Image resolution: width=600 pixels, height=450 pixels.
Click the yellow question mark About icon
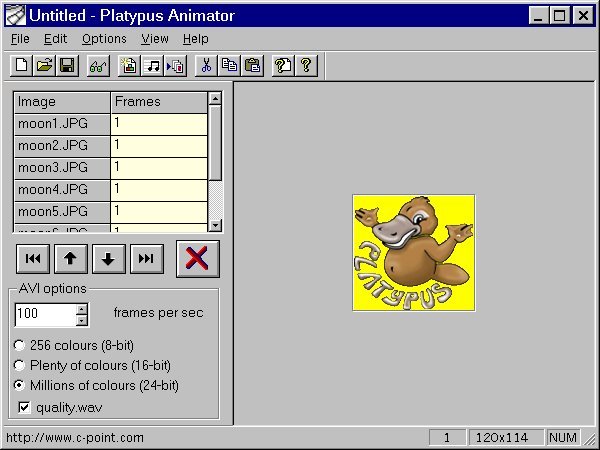tap(307, 65)
